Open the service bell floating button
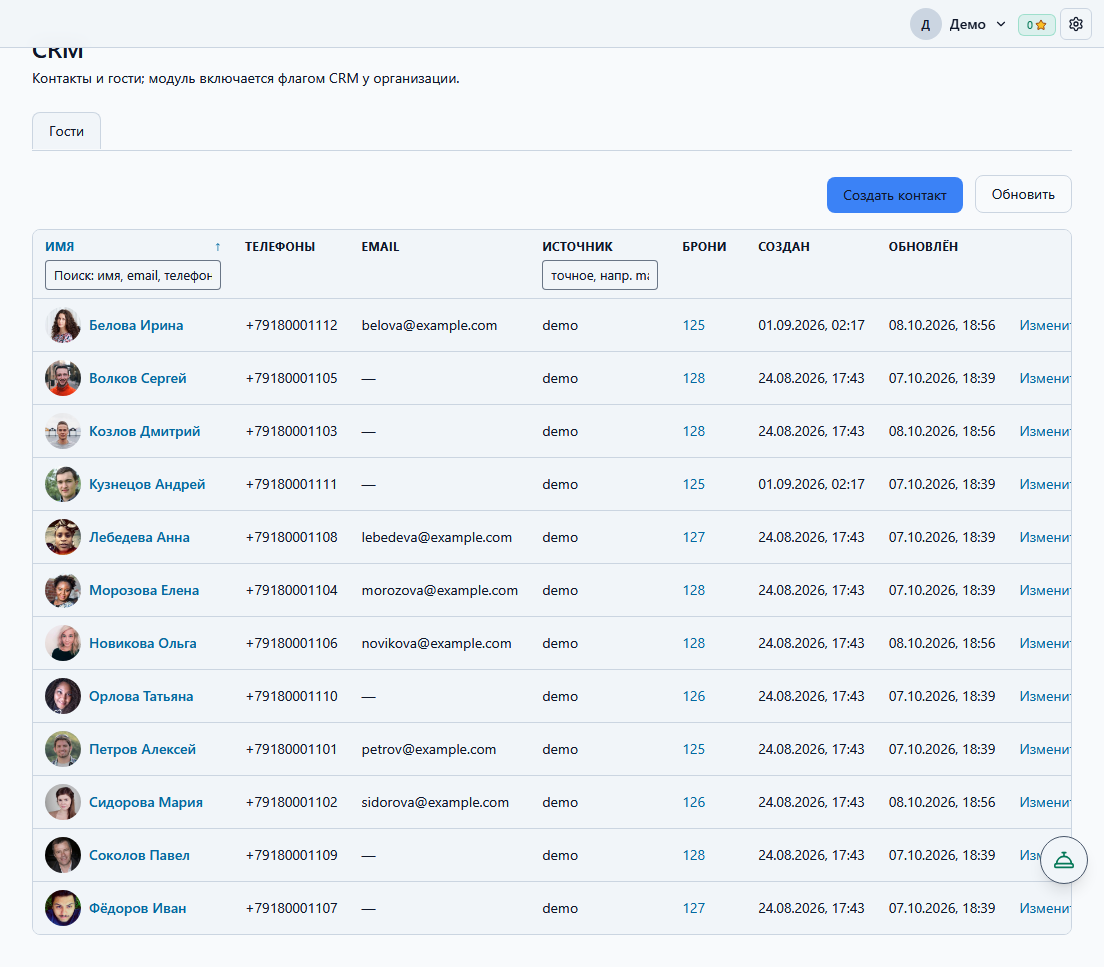 click(1063, 859)
